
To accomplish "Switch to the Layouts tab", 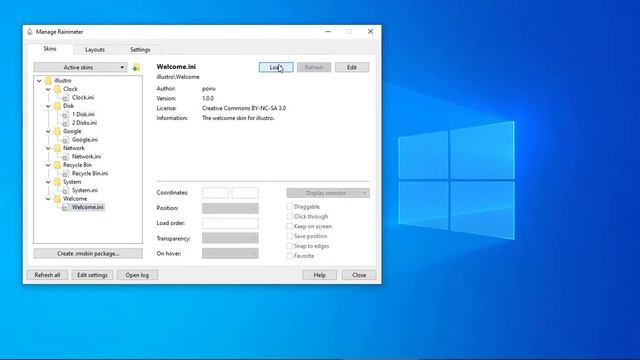I will pyautogui.click(x=95, y=49).
